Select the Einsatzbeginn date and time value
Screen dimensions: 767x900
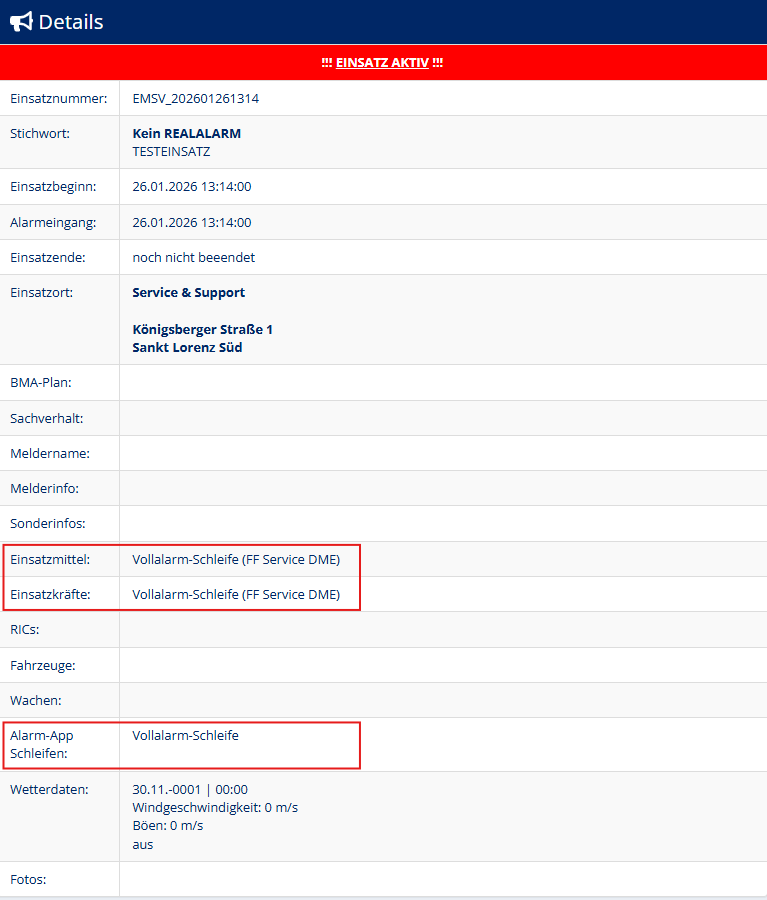191,187
